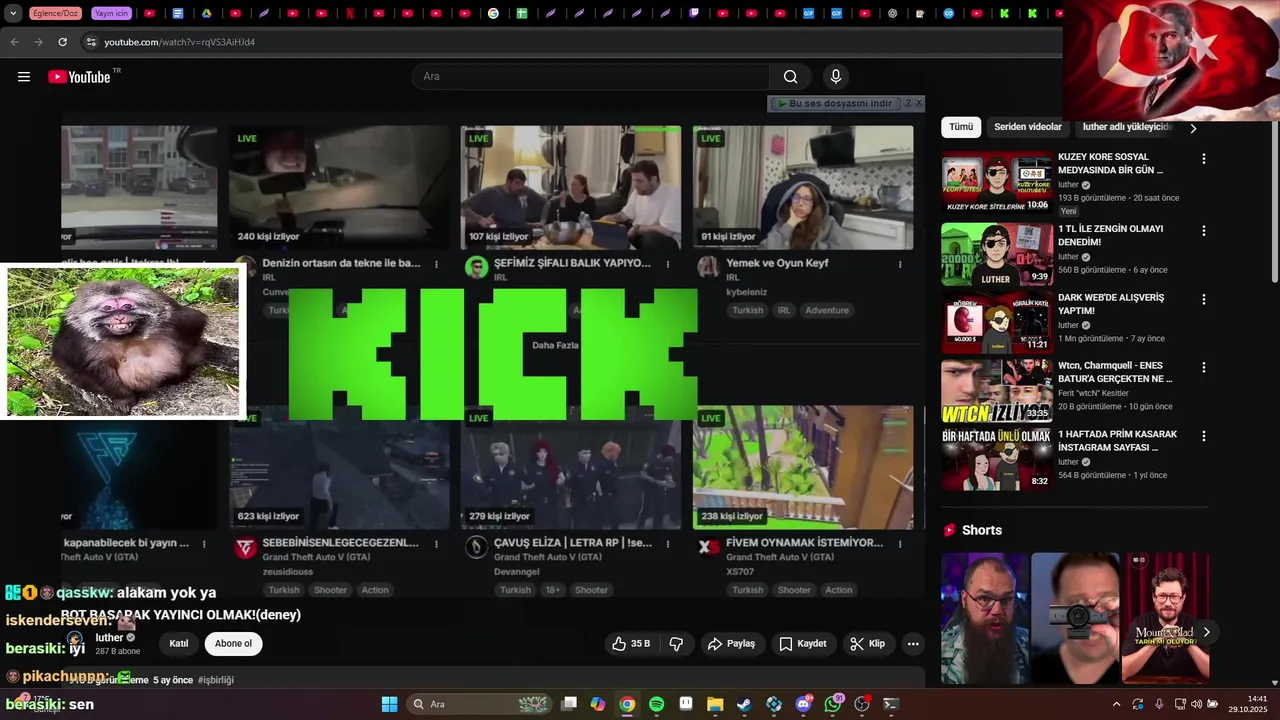This screenshot has height=720, width=1280.
Task: Open Discord from the taskbar
Action: [x=803, y=704]
